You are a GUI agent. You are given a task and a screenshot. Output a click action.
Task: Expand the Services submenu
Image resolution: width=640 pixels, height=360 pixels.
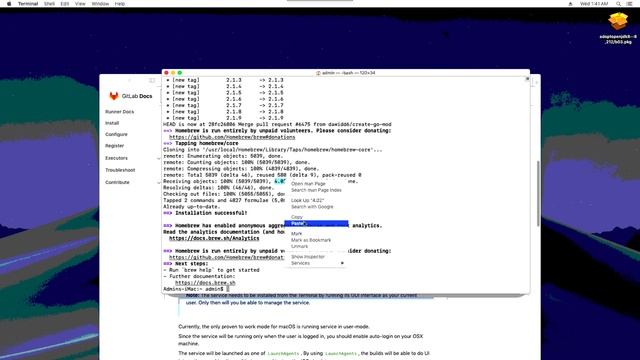pyautogui.click(x=316, y=263)
